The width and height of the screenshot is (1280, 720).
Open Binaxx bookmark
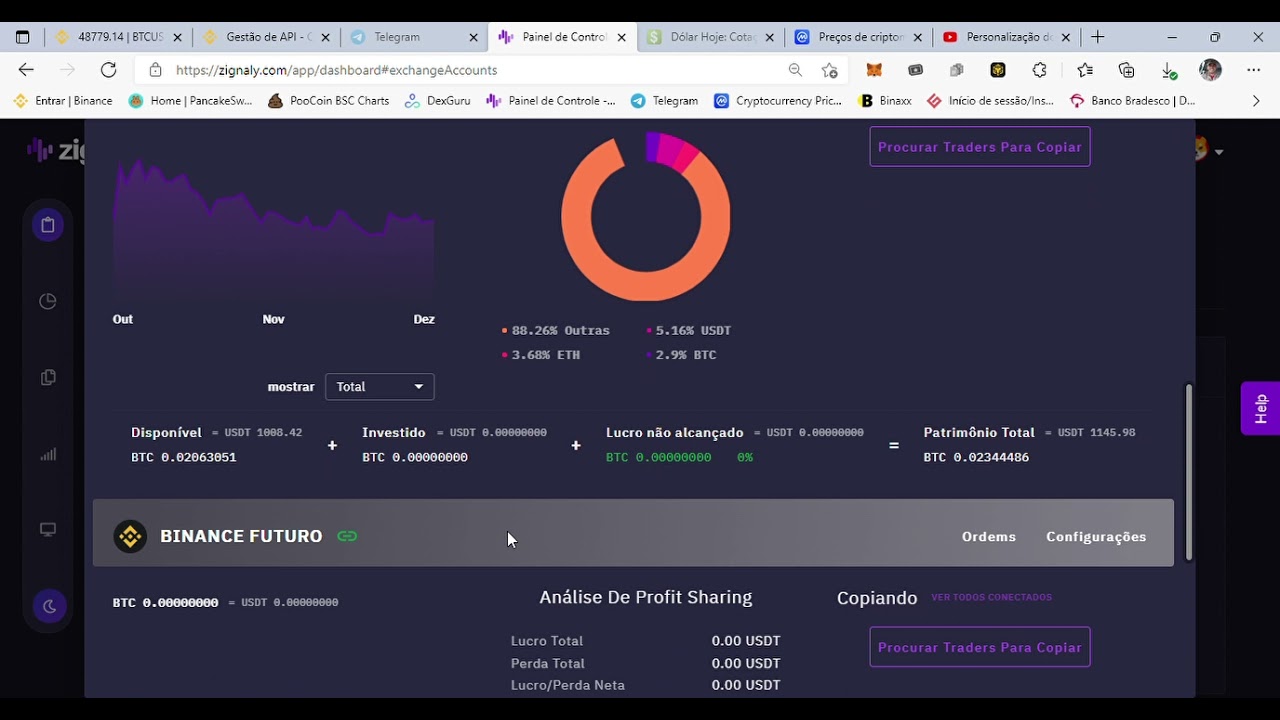pyautogui.click(x=885, y=100)
